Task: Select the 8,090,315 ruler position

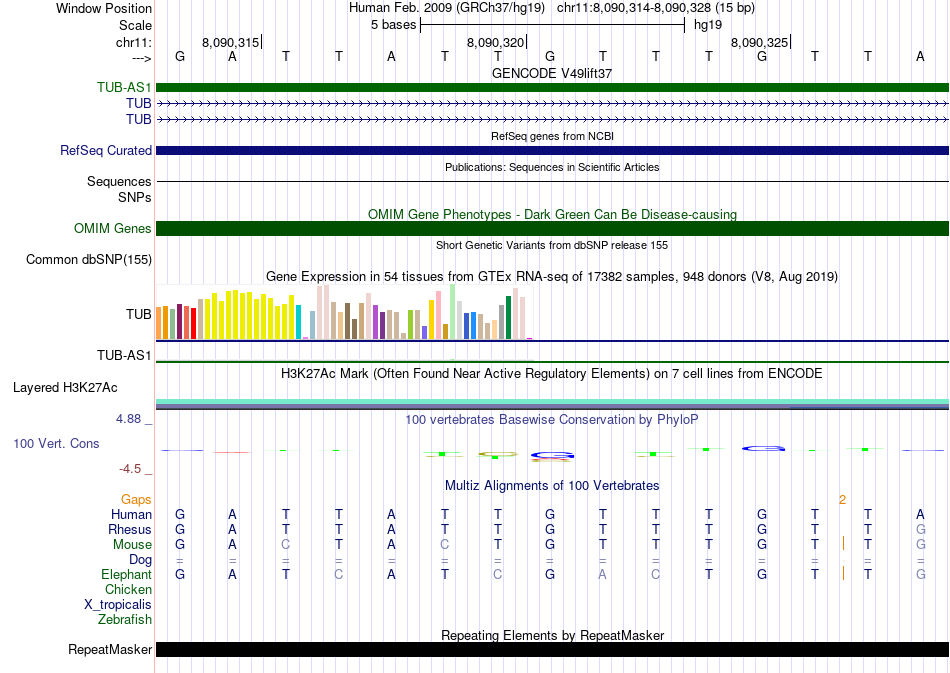Action: (230, 42)
